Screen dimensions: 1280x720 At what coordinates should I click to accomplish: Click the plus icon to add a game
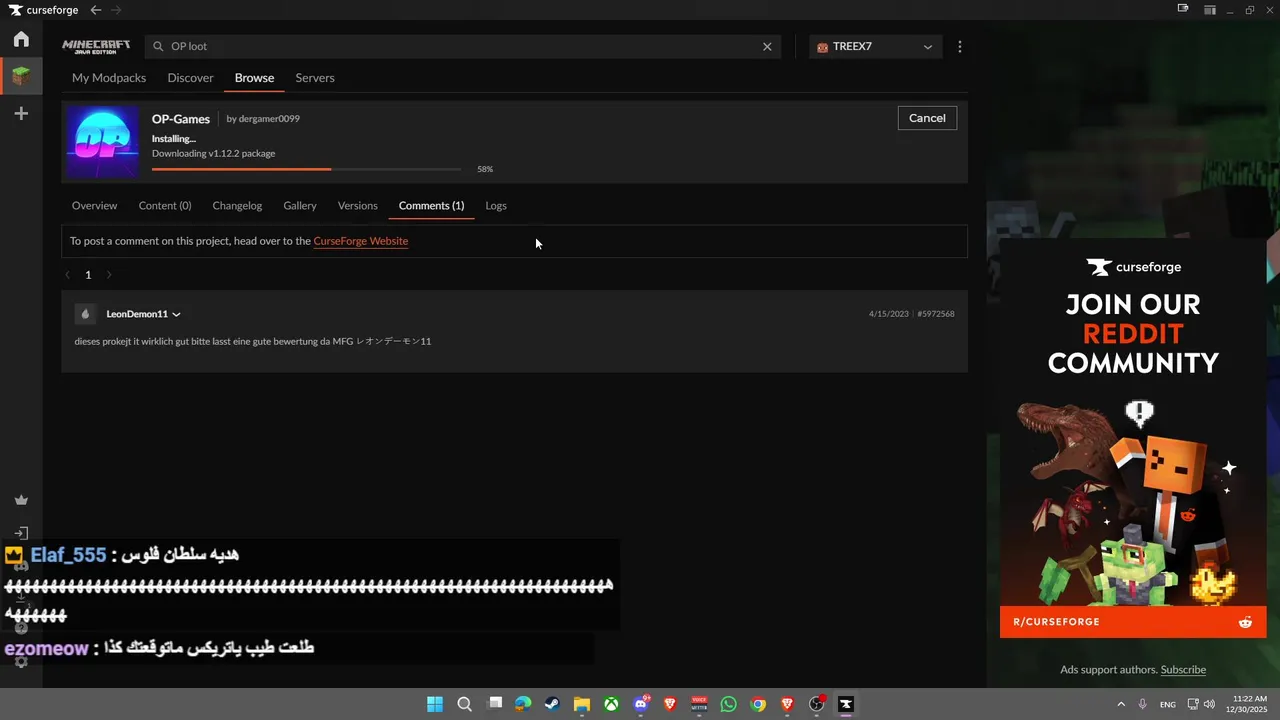(x=21, y=114)
